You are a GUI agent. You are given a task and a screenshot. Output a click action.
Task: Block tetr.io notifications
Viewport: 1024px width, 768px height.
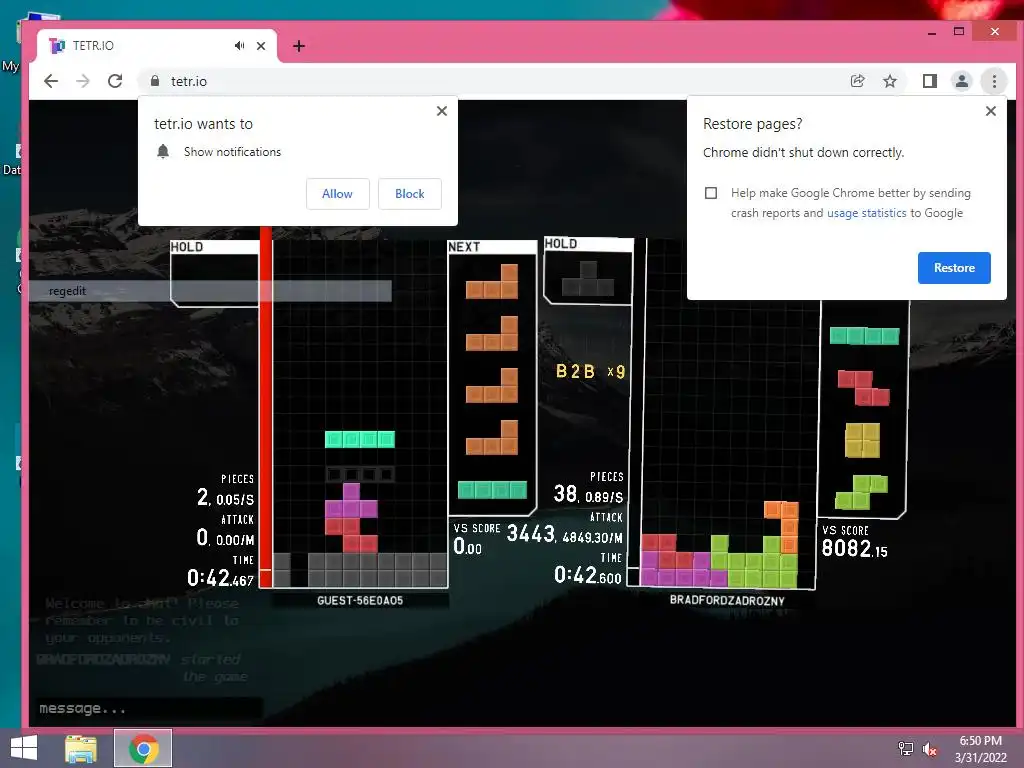point(409,194)
